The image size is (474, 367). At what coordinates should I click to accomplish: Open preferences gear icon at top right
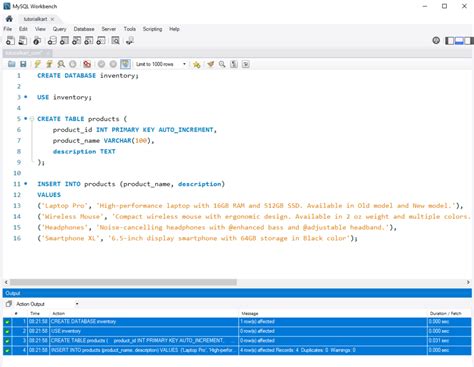436,41
